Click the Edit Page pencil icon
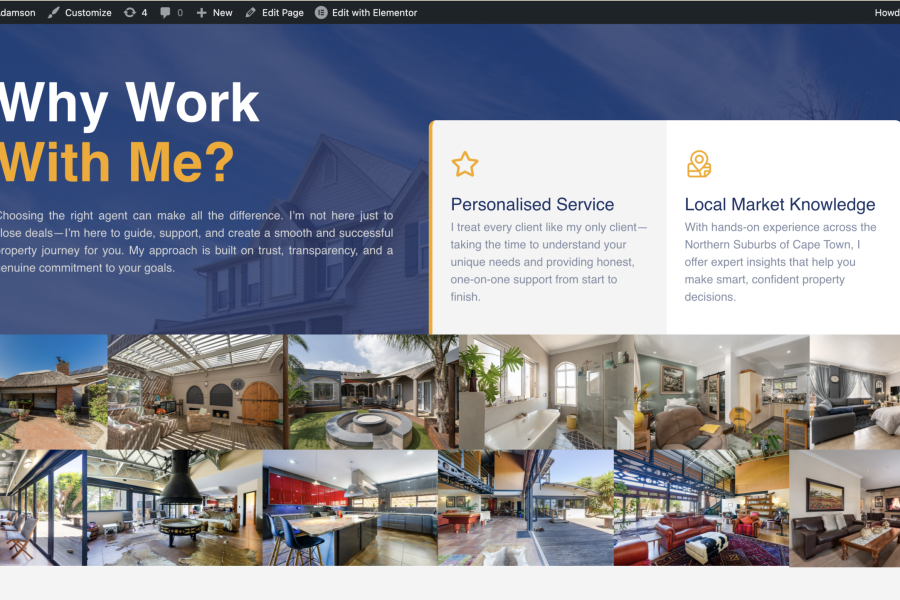900x600 pixels. point(251,13)
